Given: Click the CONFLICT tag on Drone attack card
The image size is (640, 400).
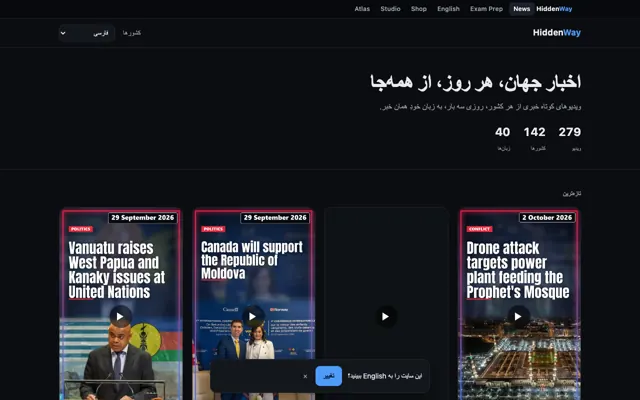Looking at the screenshot, I should [x=480, y=229].
